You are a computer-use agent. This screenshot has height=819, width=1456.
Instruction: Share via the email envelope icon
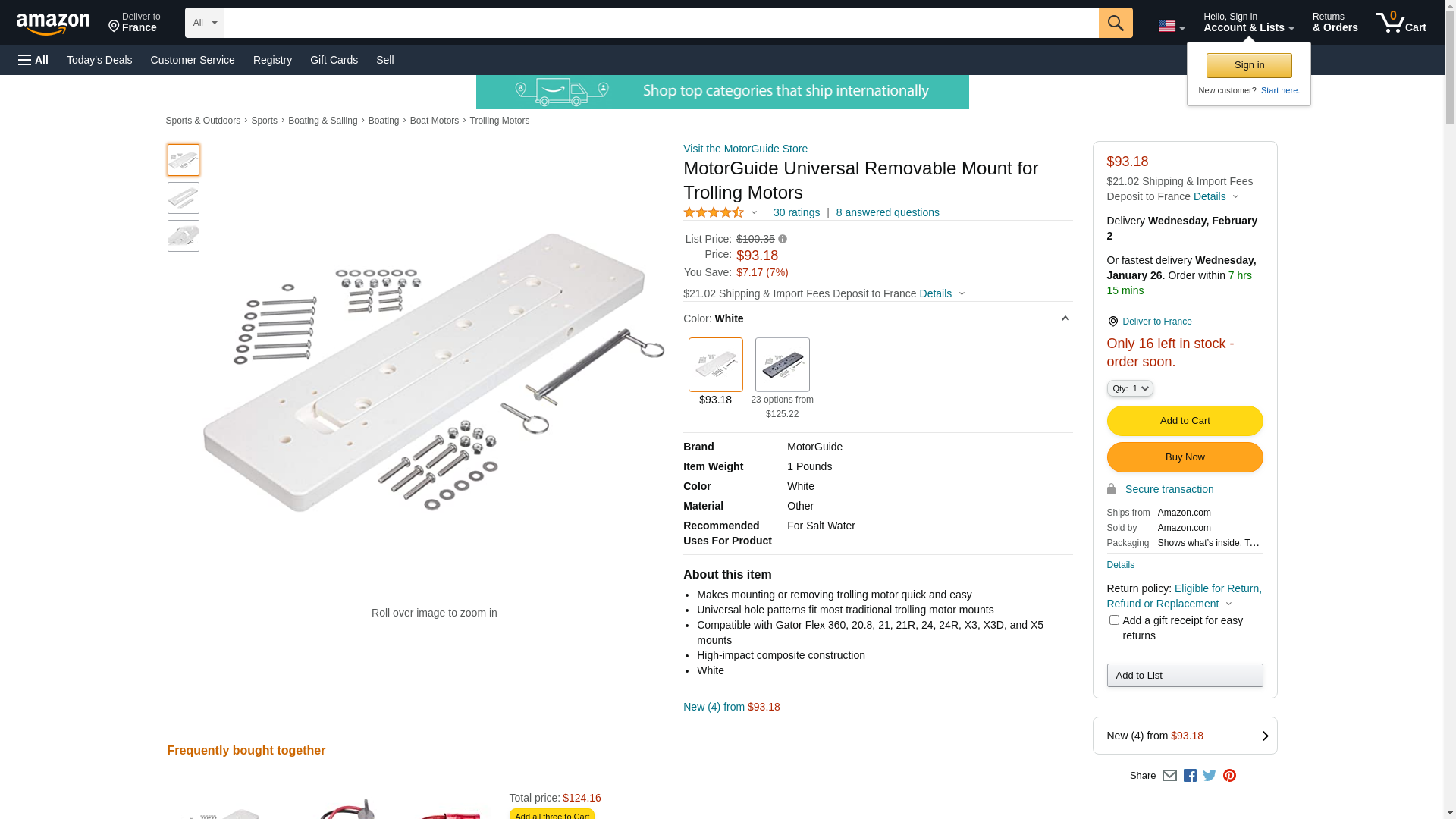point(1169,776)
